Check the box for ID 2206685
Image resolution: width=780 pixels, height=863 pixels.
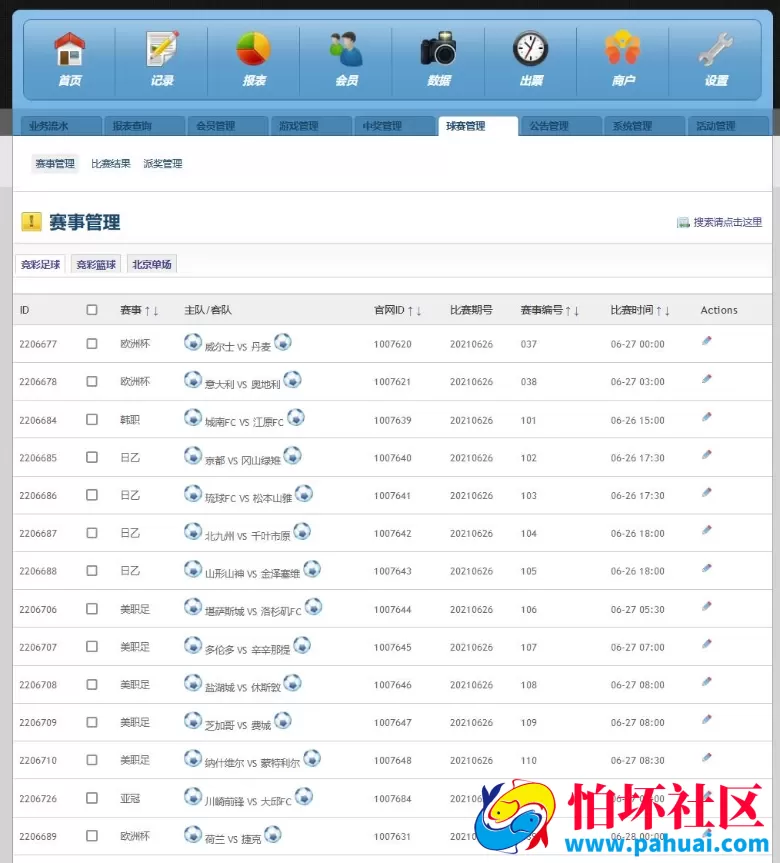[92, 457]
